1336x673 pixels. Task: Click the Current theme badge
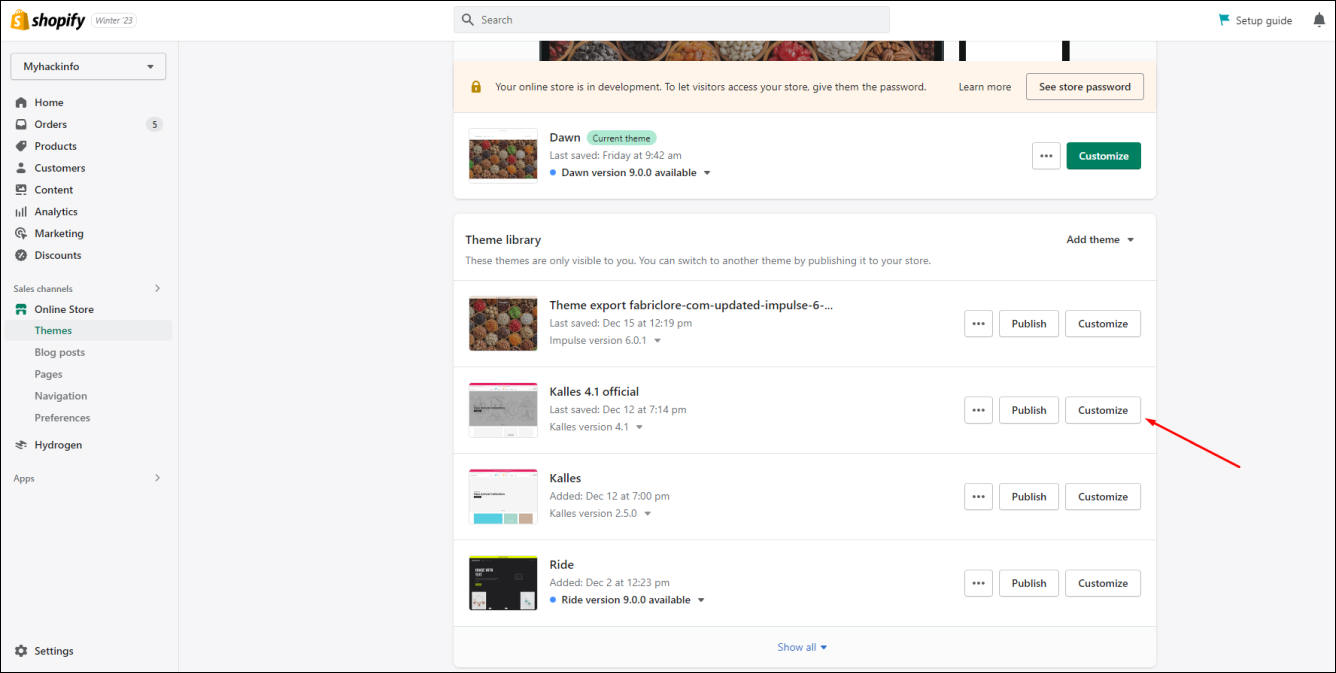click(x=622, y=138)
